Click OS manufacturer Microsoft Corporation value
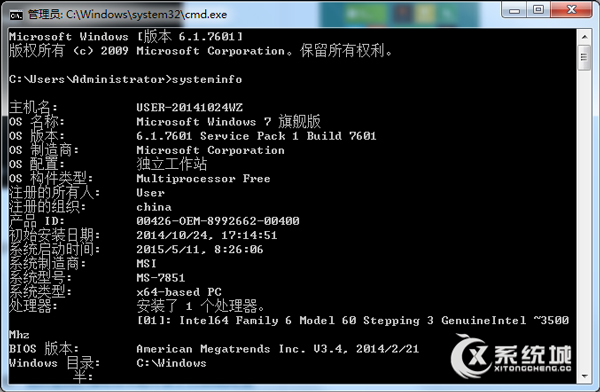Image resolution: width=600 pixels, height=392 pixels. (210, 150)
